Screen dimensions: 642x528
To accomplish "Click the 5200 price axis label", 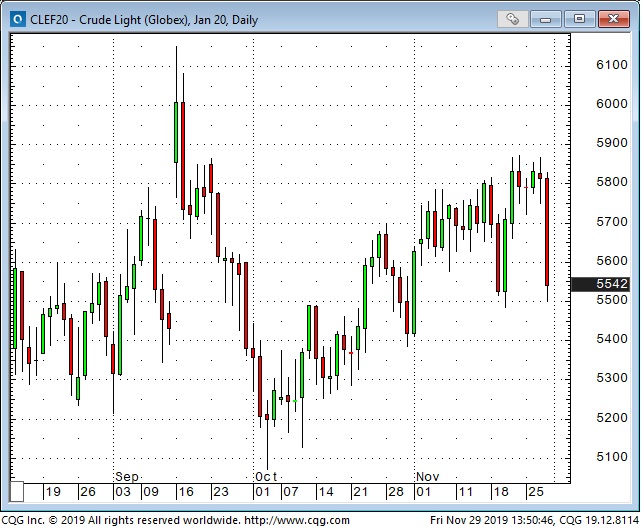I will pyautogui.click(x=612, y=418).
